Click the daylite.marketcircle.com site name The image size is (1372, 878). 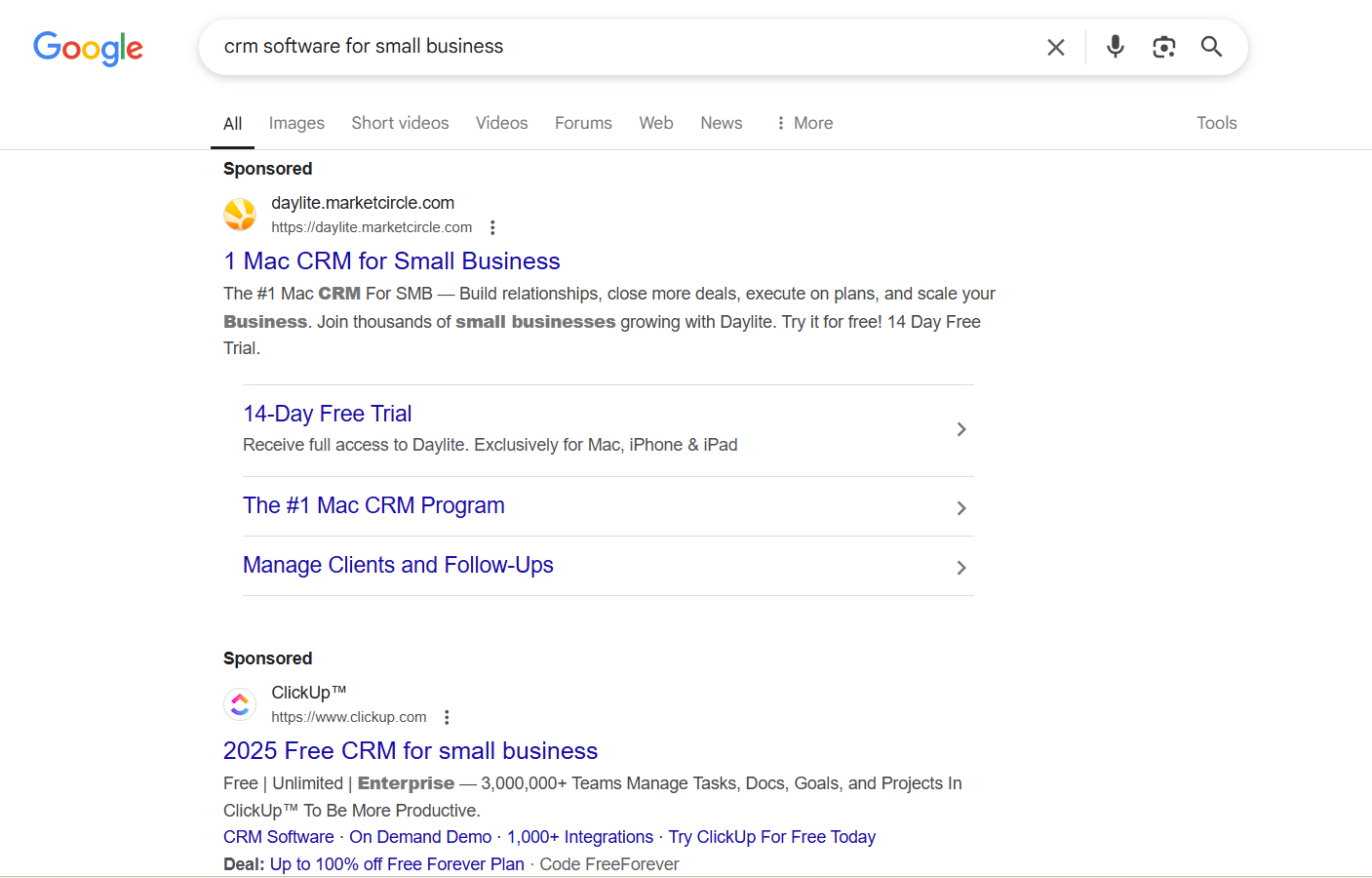pos(363,203)
